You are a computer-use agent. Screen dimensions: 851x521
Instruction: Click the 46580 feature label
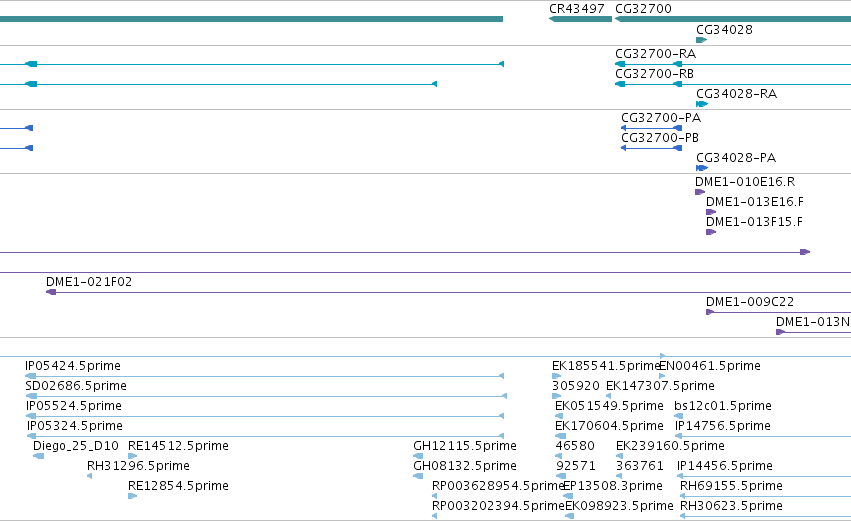575,446
